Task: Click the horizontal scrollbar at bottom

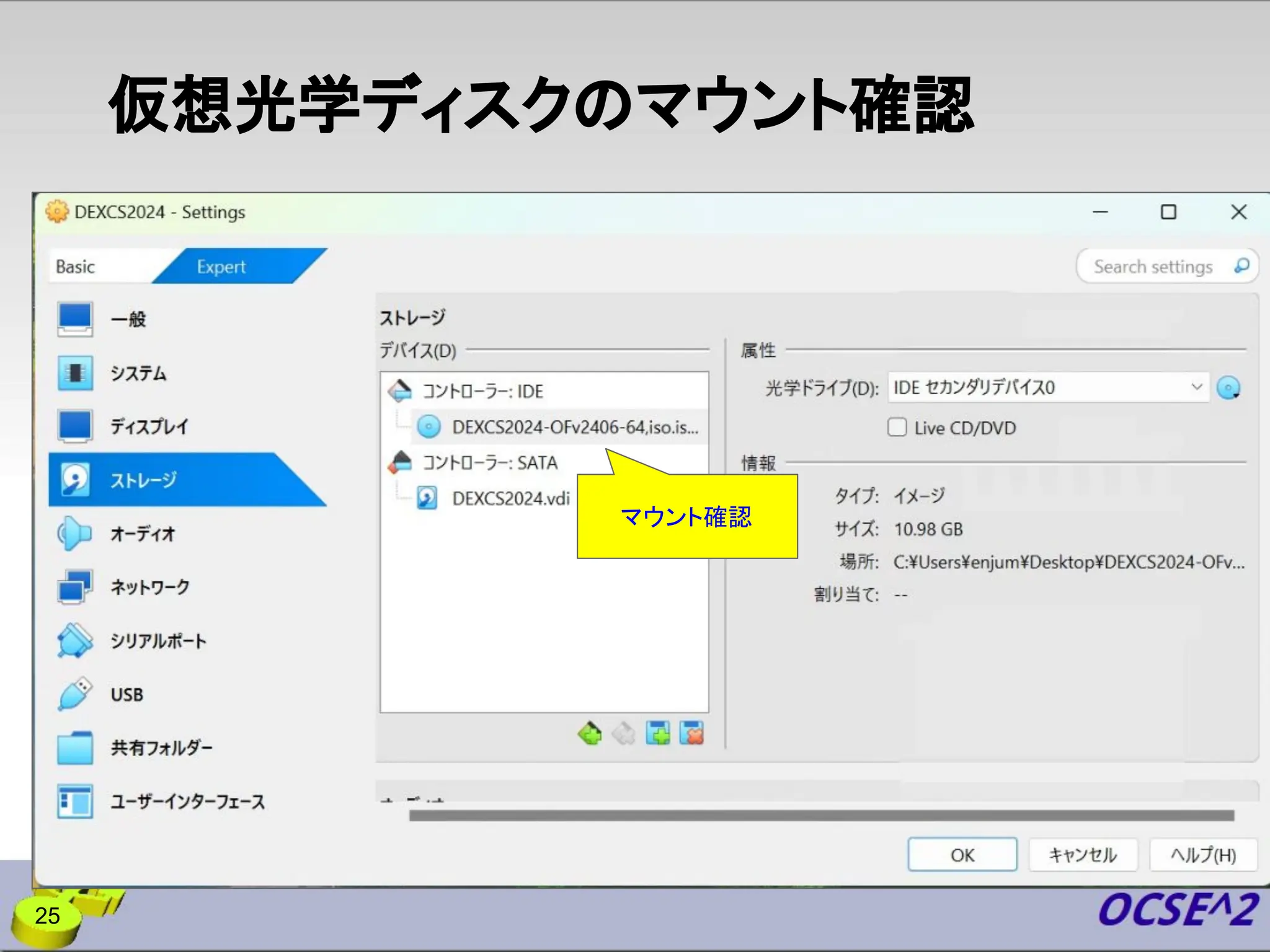Action: (821, 816)
